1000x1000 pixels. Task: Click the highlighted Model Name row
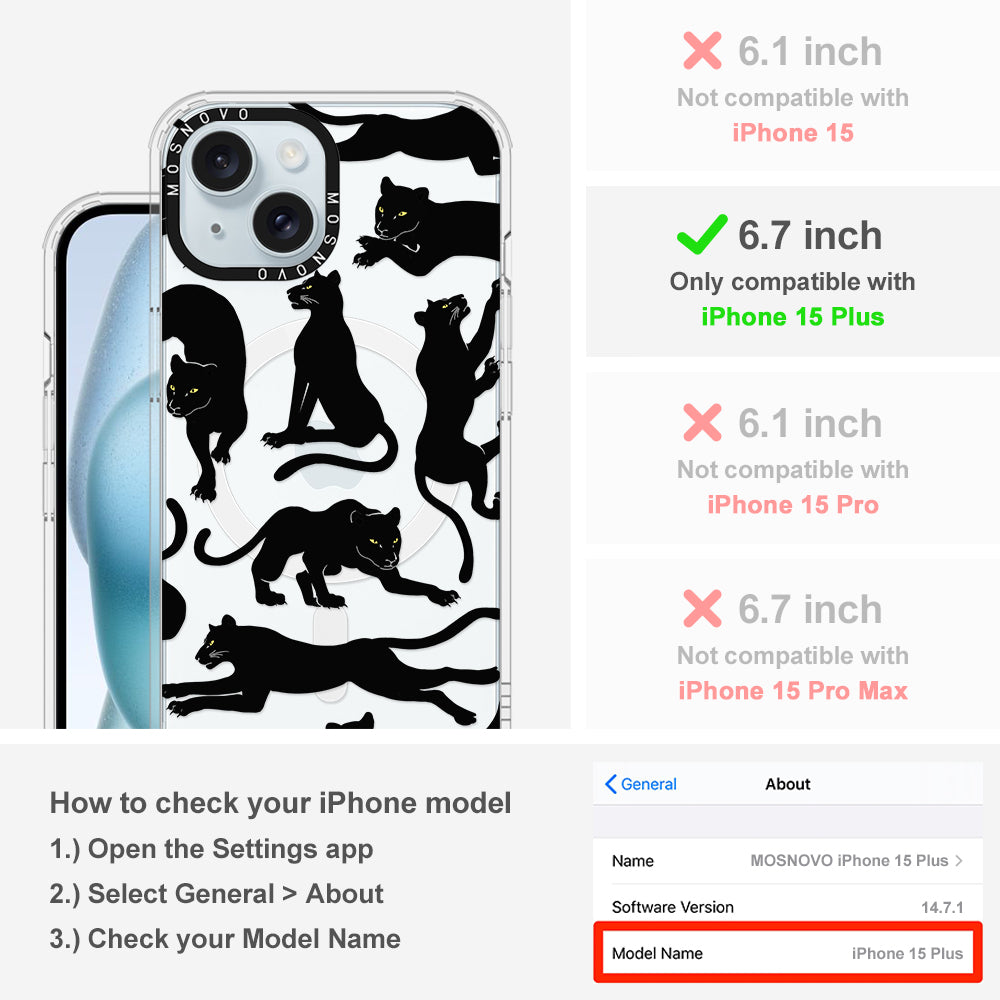point(788,953)
